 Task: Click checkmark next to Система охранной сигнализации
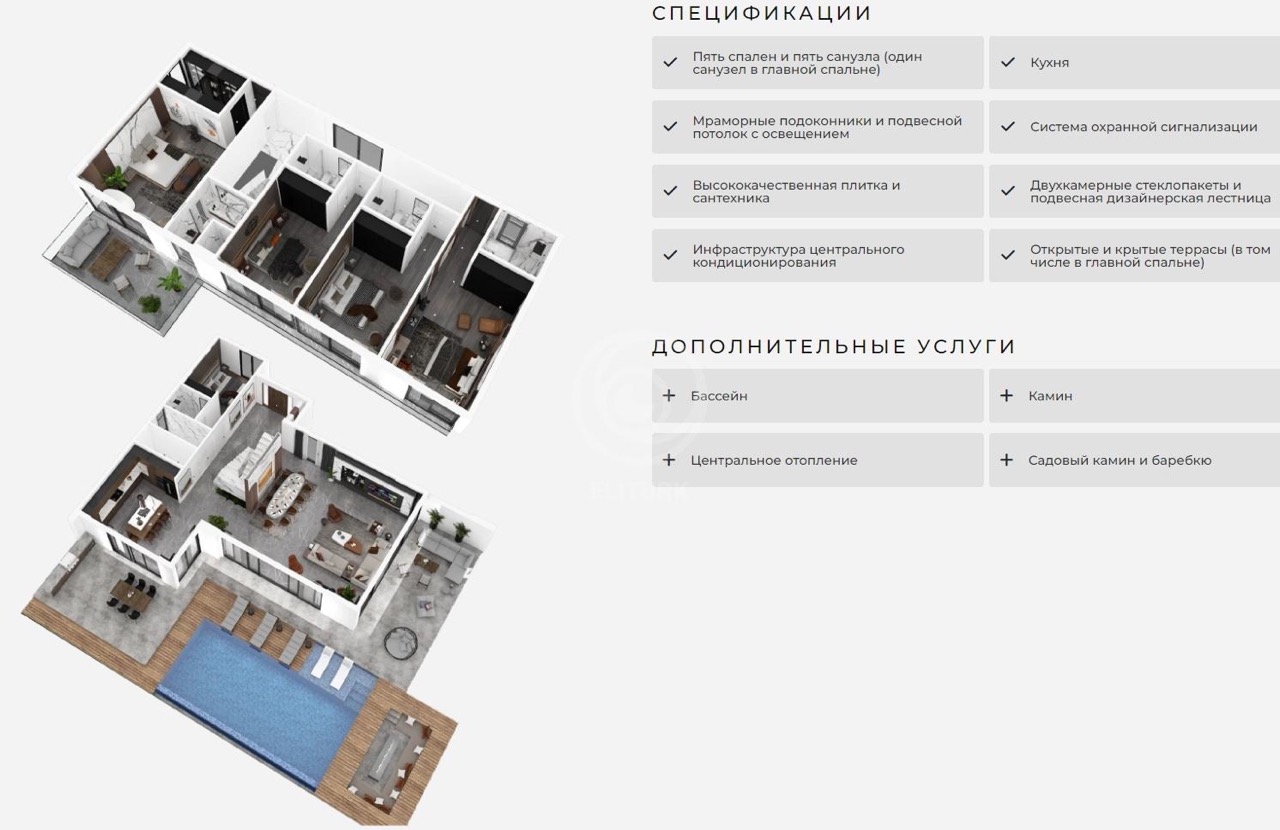coord(1008,127)
